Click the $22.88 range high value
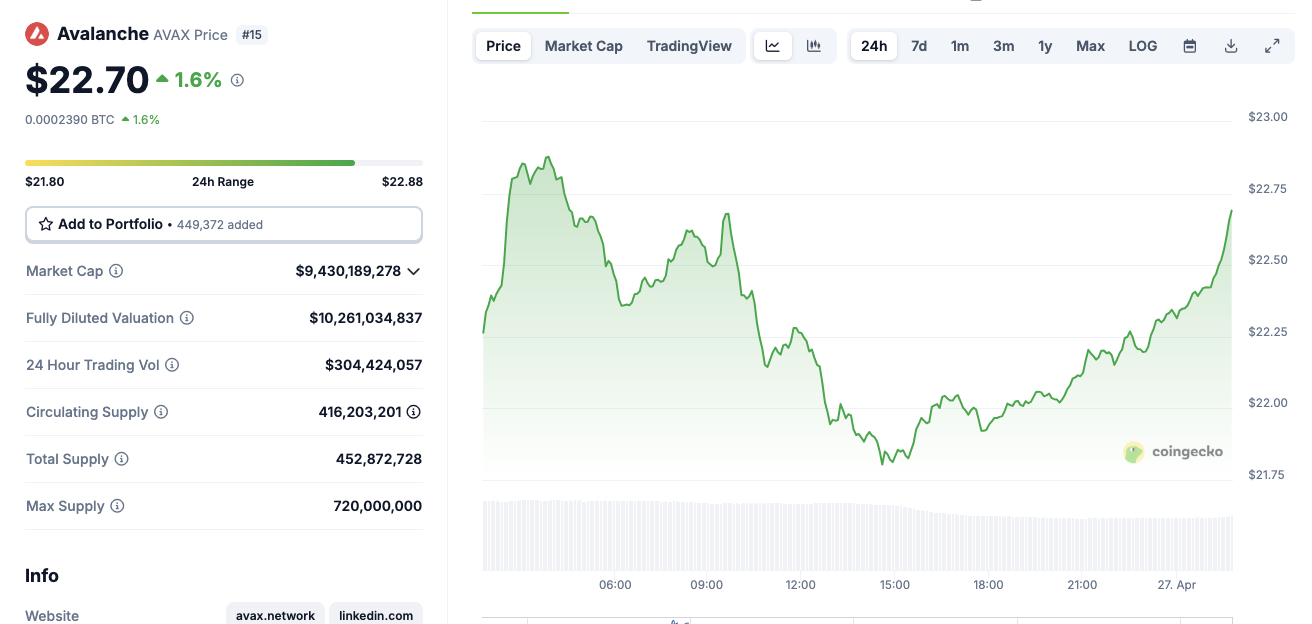This screenshot has width=1312, height=624. point(402,182)
